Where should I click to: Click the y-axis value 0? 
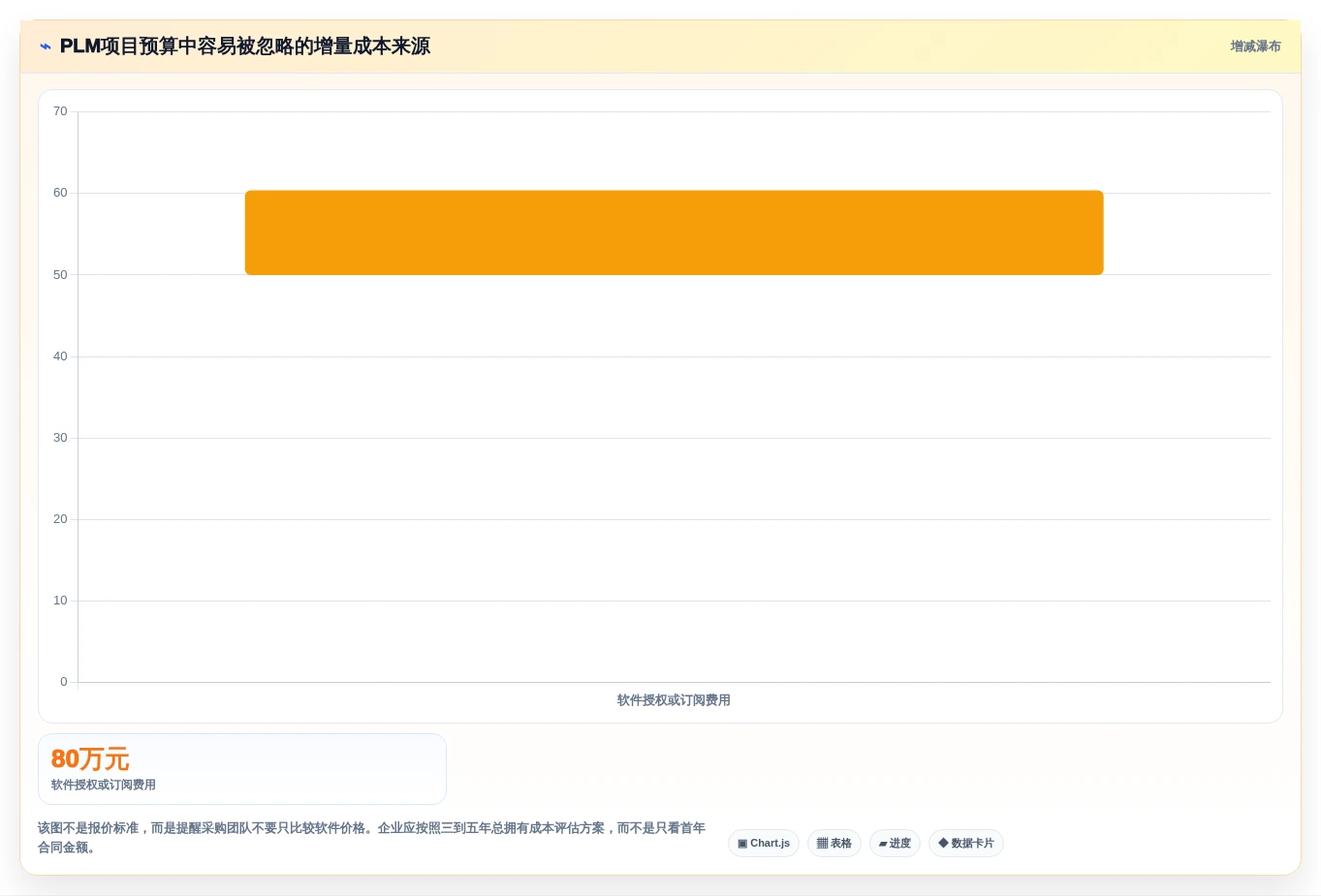tap(64, 682)
